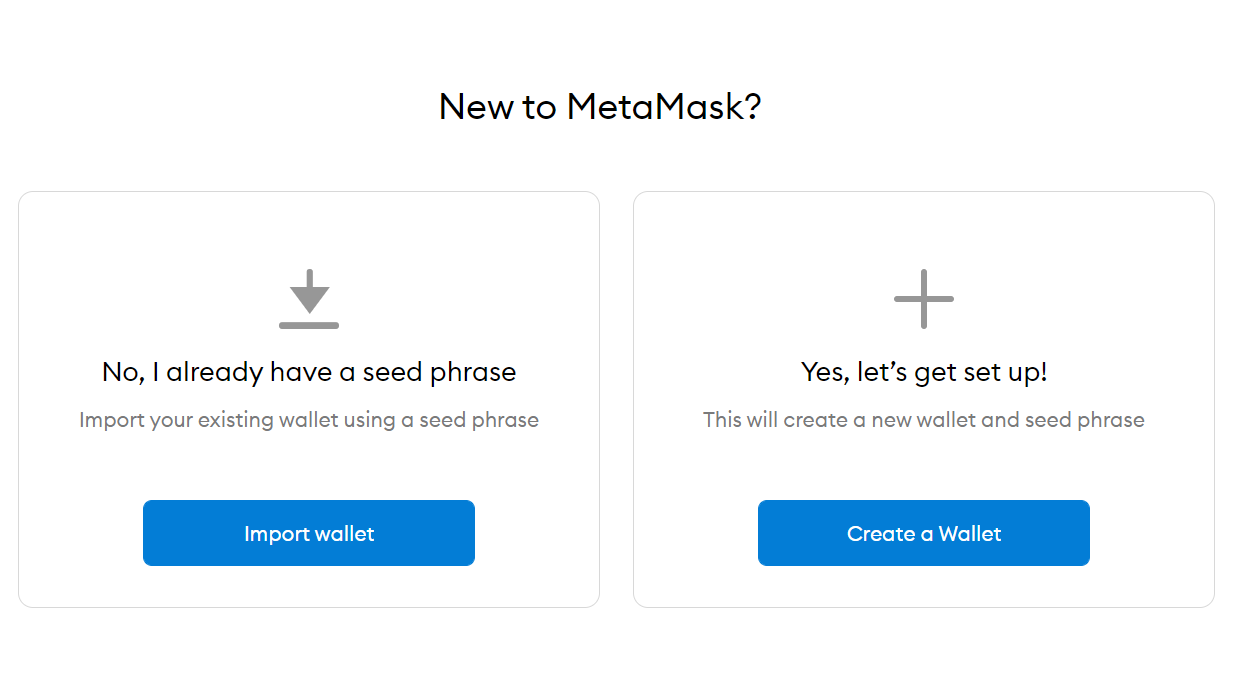Click 'Yes, let's get set up!' title
Viewport: 1245px width, 674px height.
[x=924, y=372]
